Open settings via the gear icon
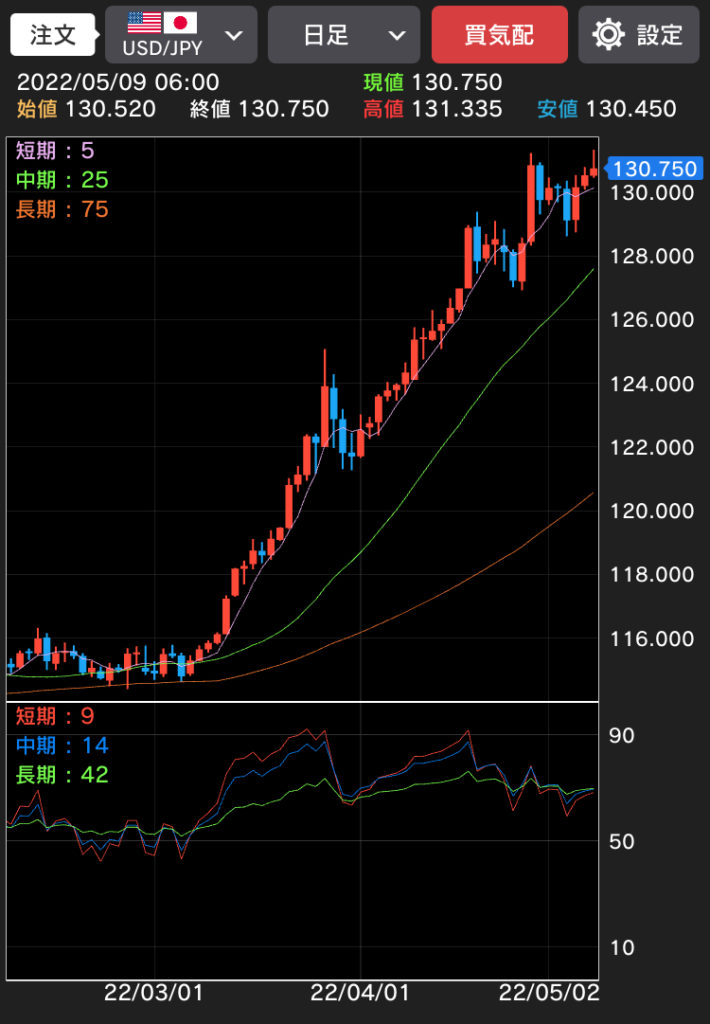The image size is (710, 1024). pyautogui.click(x=608, y=35)
